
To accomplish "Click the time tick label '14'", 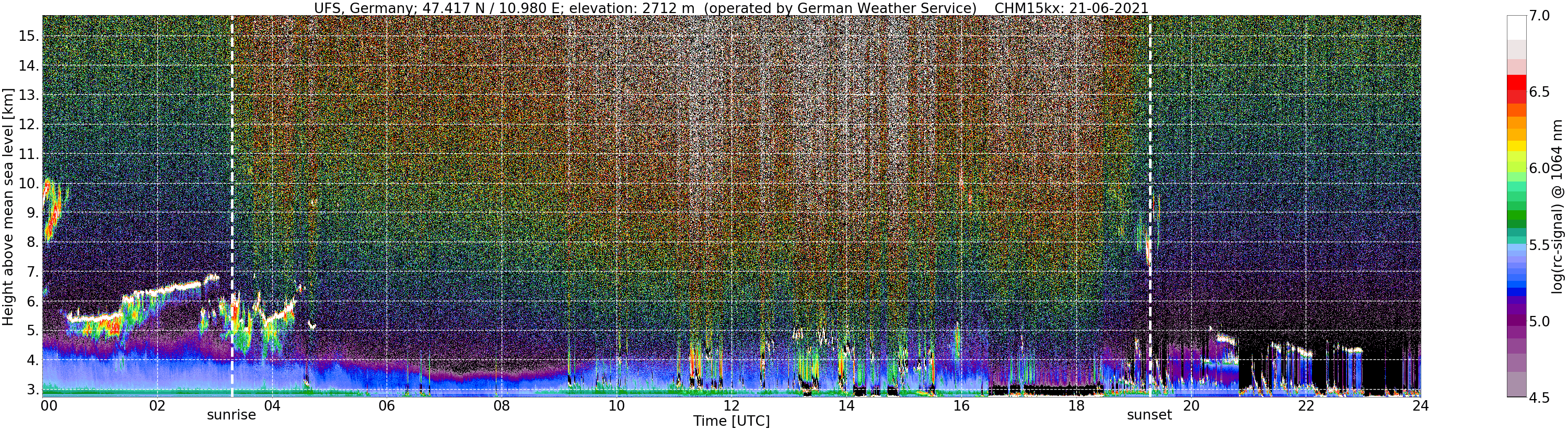I will point(846,406).
